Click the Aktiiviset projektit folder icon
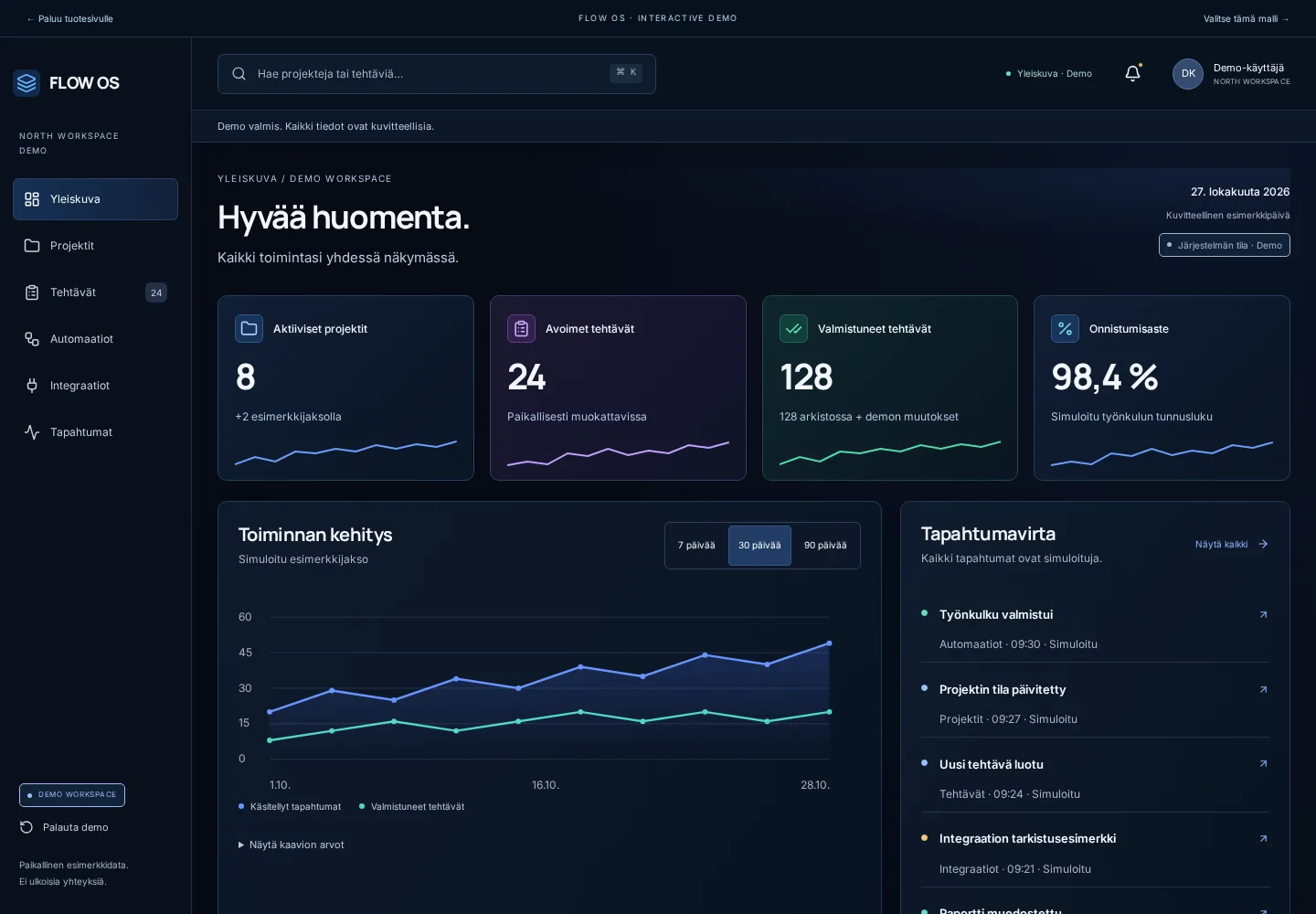Viewport: 1316px width, 914px height. pyautogui.click(x=249, y=328)
